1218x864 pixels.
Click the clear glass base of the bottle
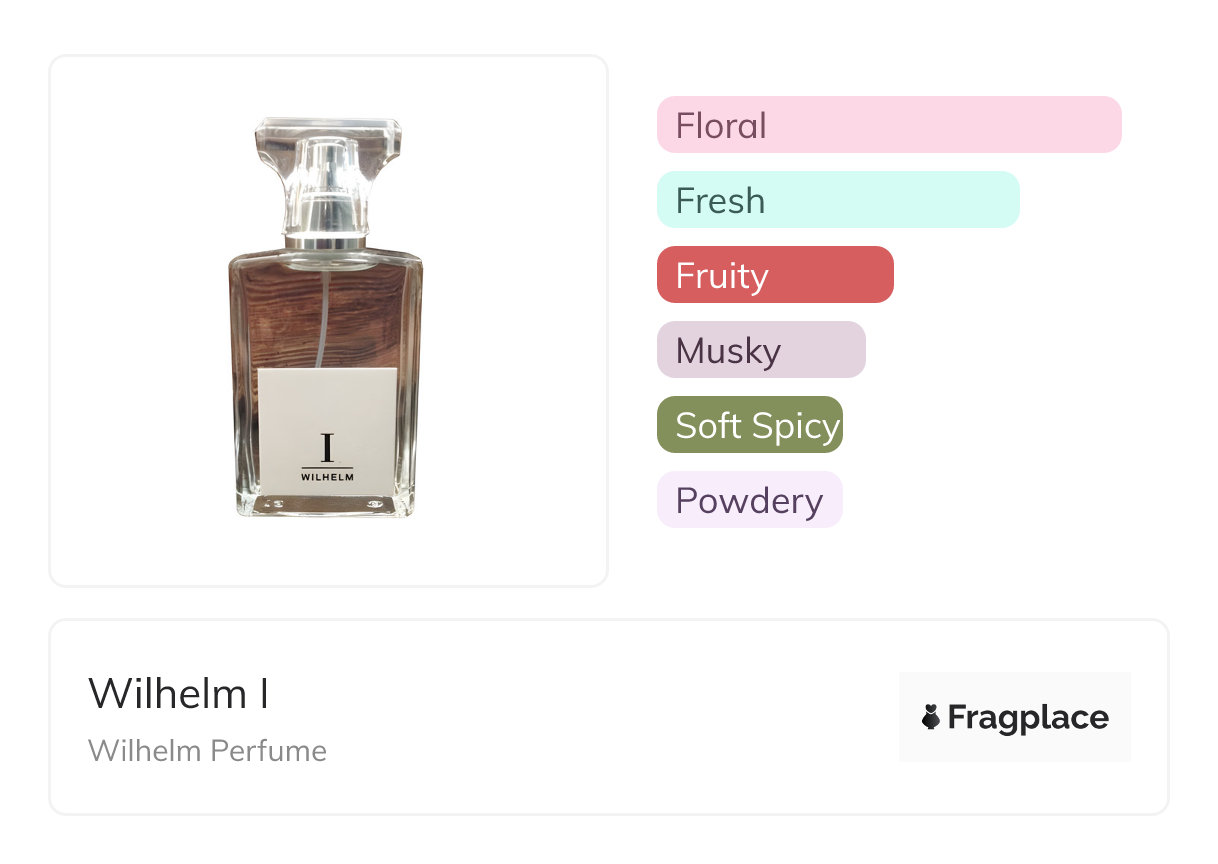[x=327, y=506]
